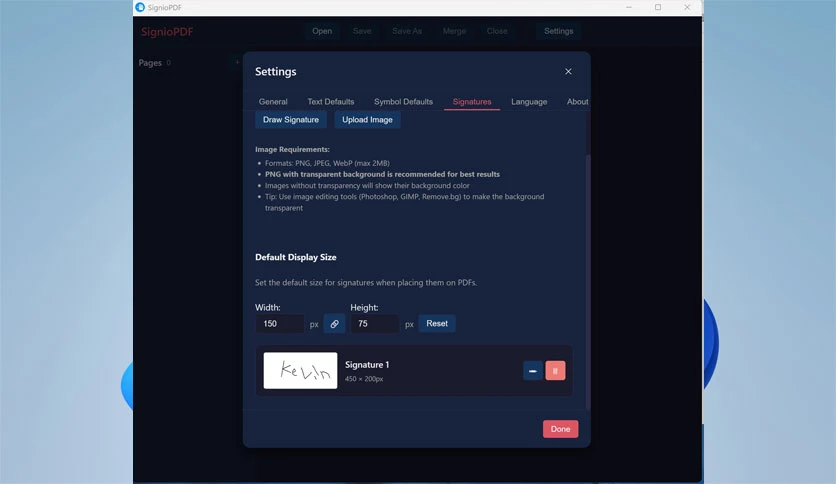Screen dimensions: 836x484
Task: Click the Width input field
Action: click(279, 324)
